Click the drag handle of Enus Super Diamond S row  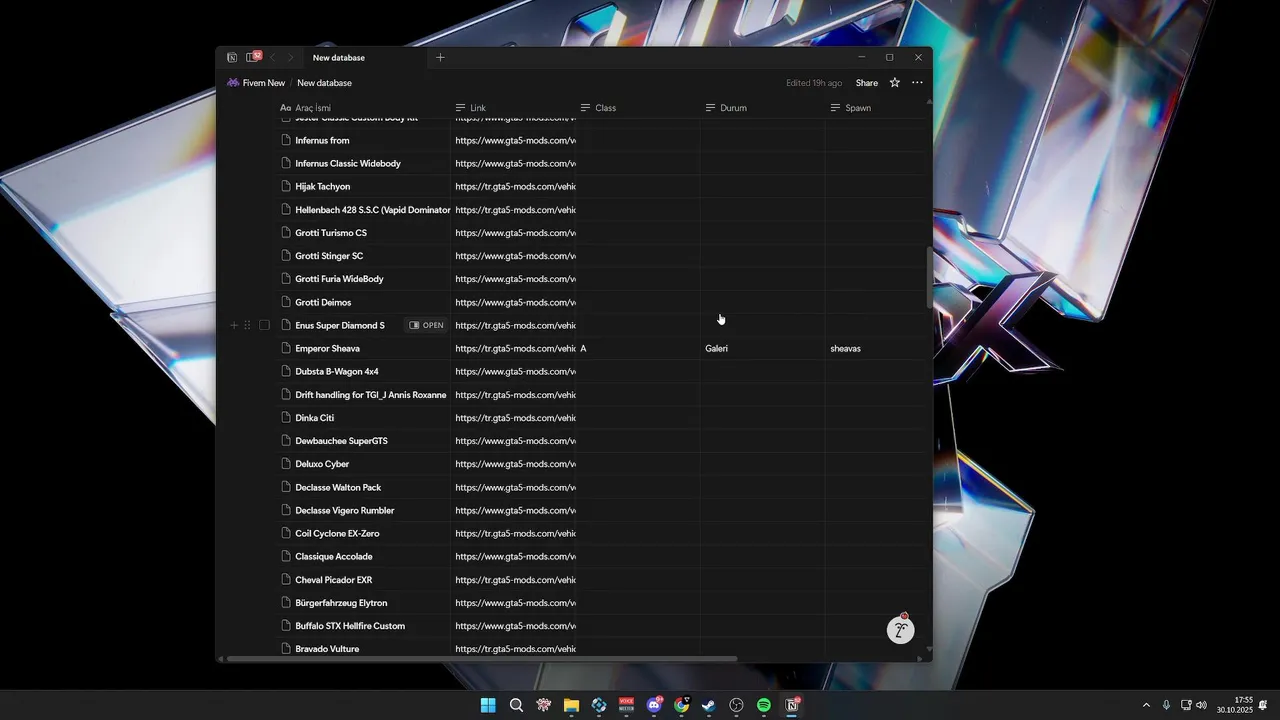click(247, 325)
